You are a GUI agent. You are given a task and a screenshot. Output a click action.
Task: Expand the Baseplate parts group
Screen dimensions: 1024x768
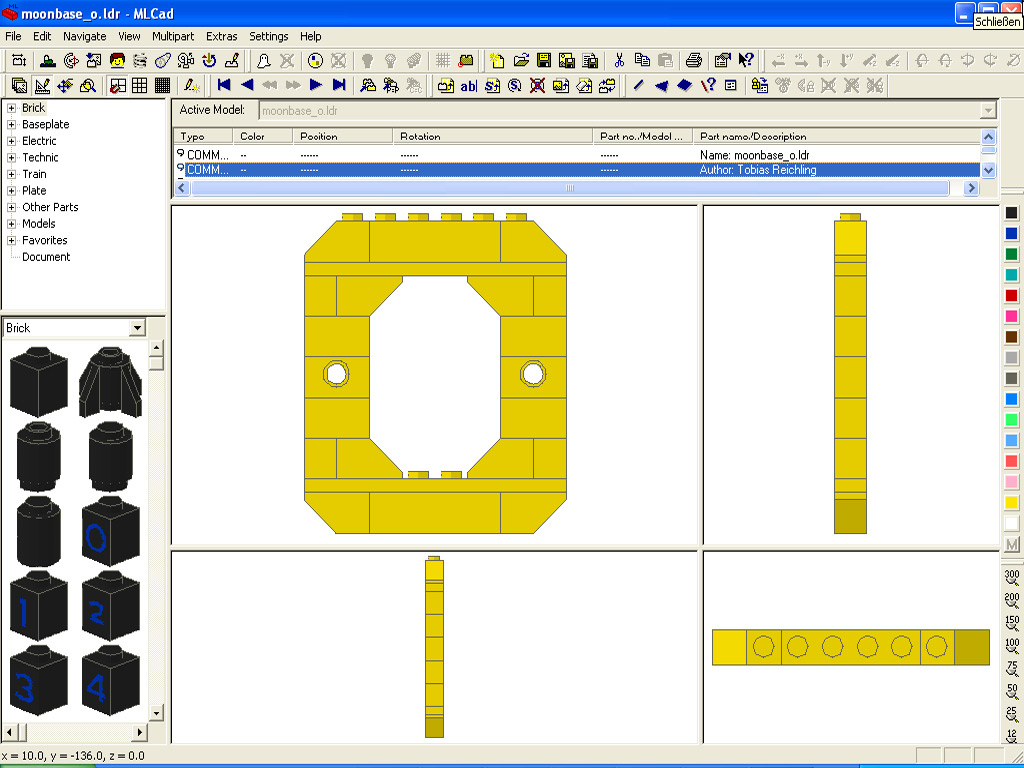pos(11,125)
